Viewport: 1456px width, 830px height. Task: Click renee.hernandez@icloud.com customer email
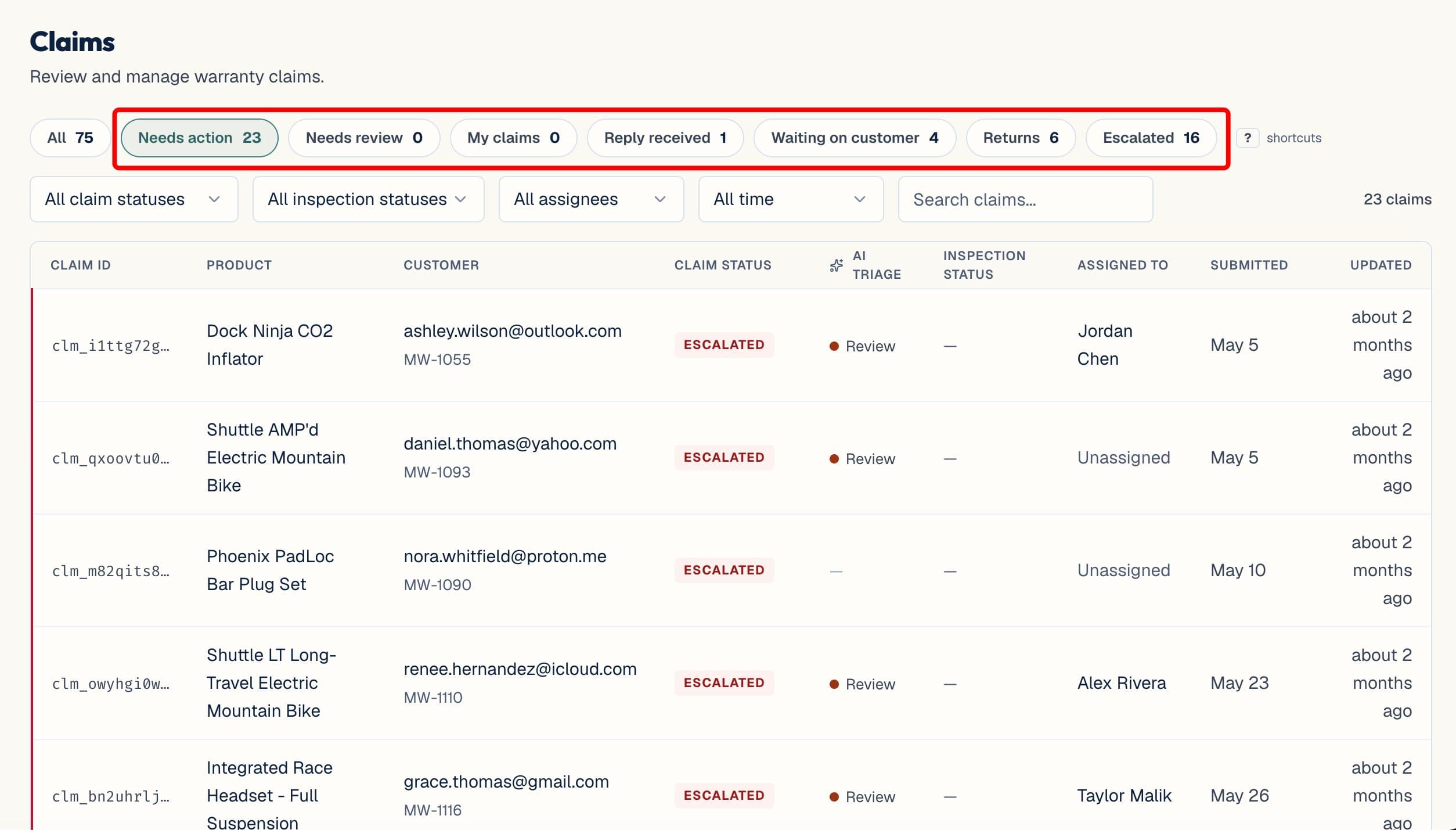pos(520,669)
